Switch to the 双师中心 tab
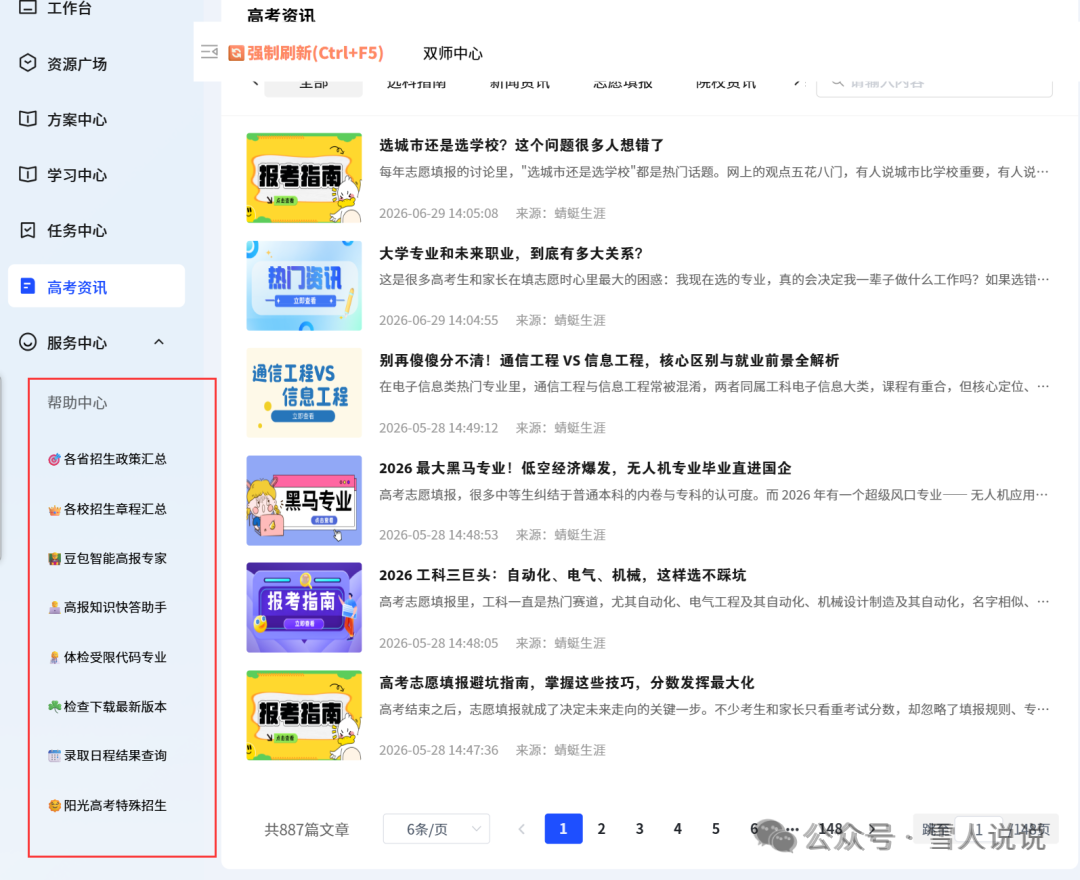Viewport: 1080px width, 880px height. (x=453, y=53)
